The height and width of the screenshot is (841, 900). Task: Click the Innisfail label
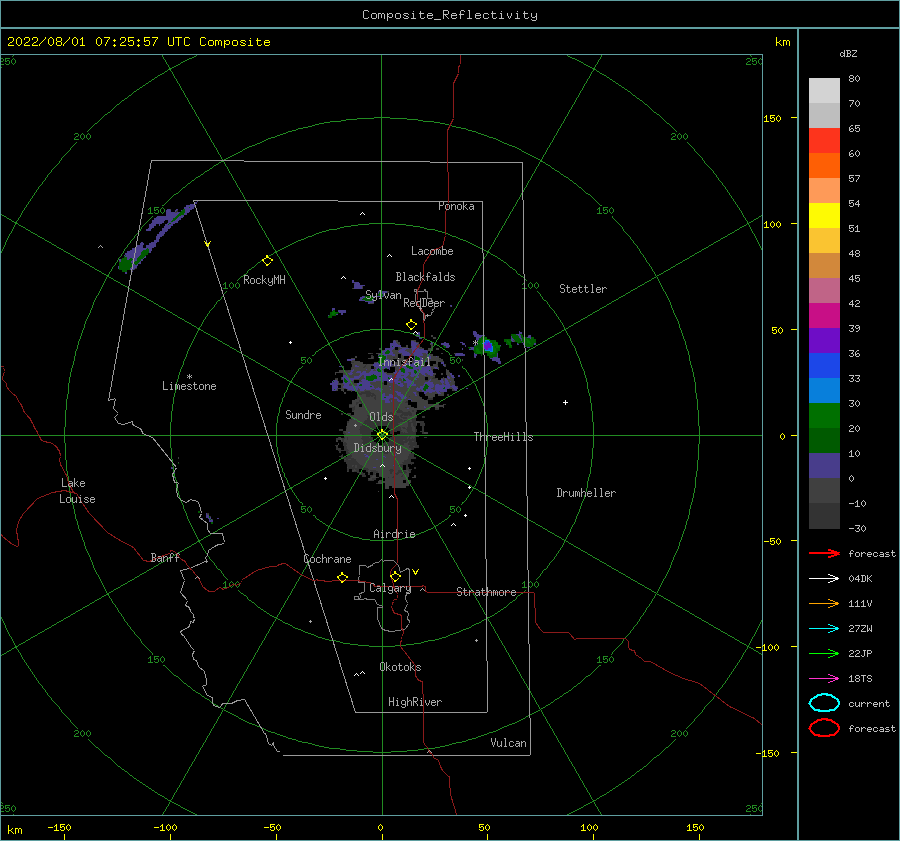coord(404,362)
